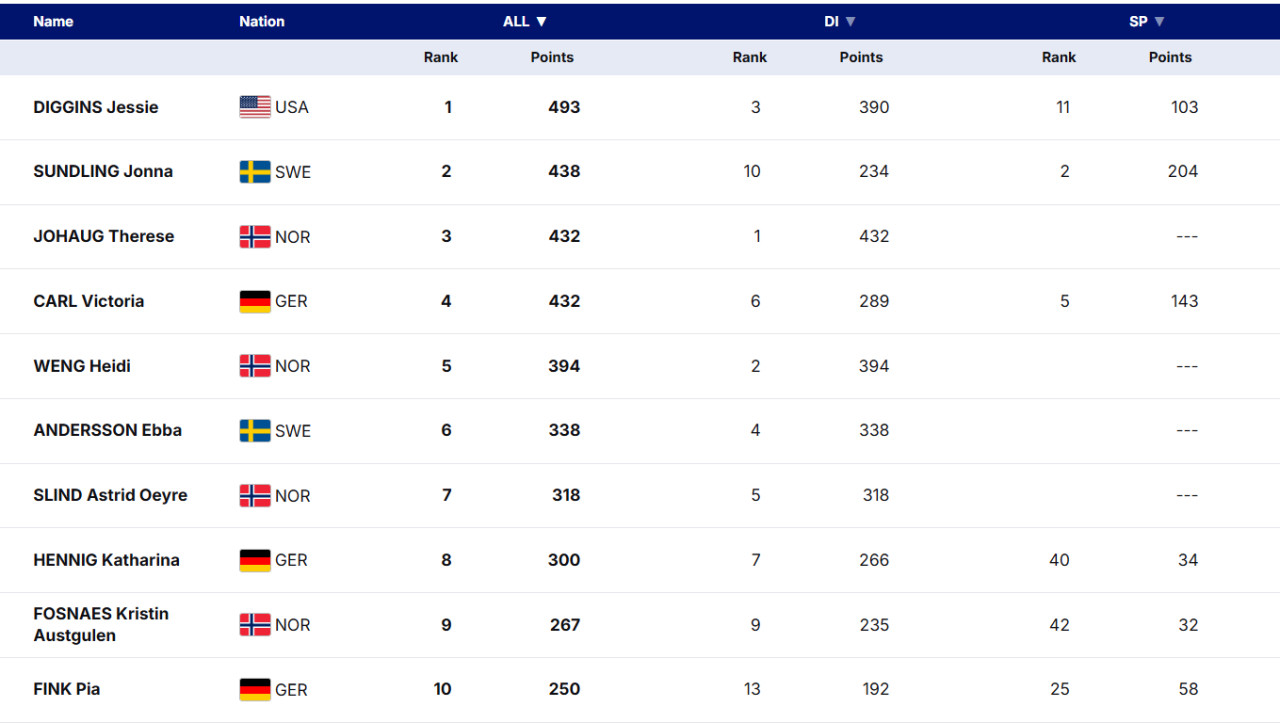Open DIGGINS Jessie athlete profile
Viewport: 1280px width, 723px height.
96,107
